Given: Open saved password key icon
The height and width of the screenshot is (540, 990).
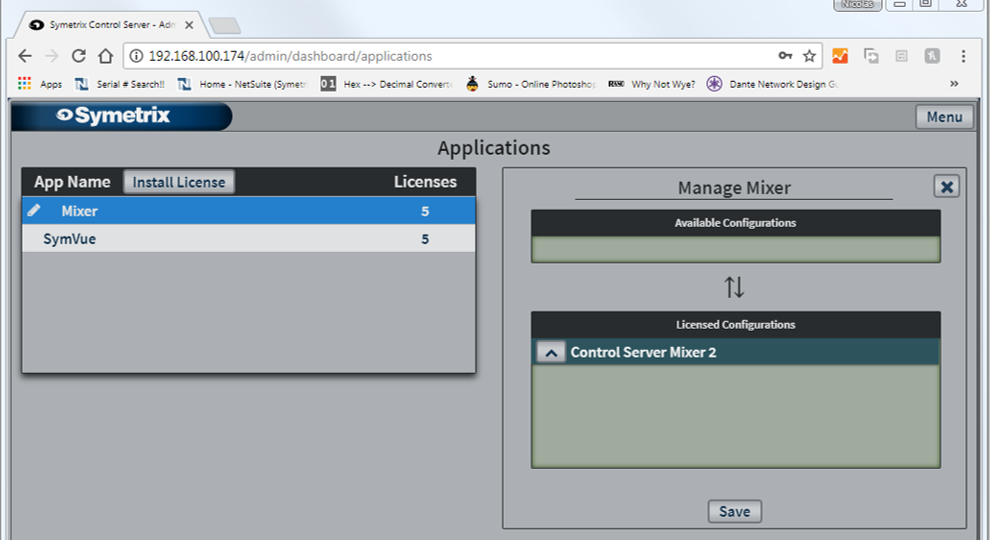Looking at the screenshot, I should (785, 56).
